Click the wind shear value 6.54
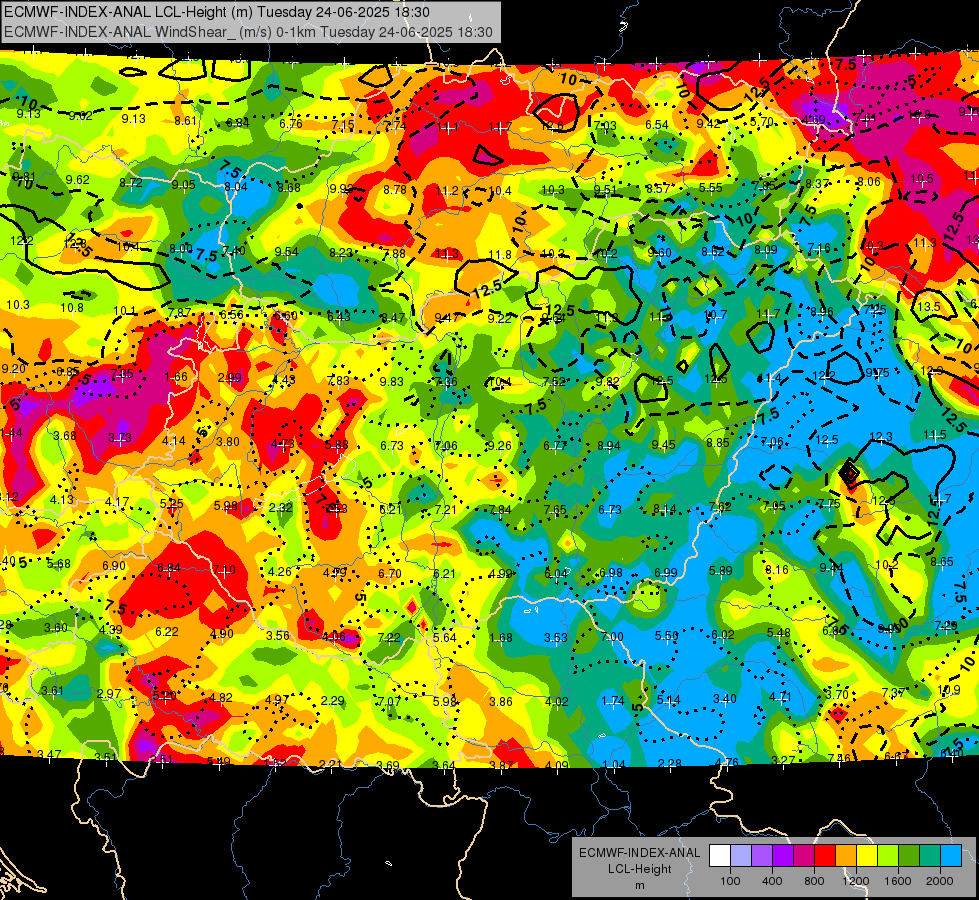The image size is (979, 900). pos(657,125)
